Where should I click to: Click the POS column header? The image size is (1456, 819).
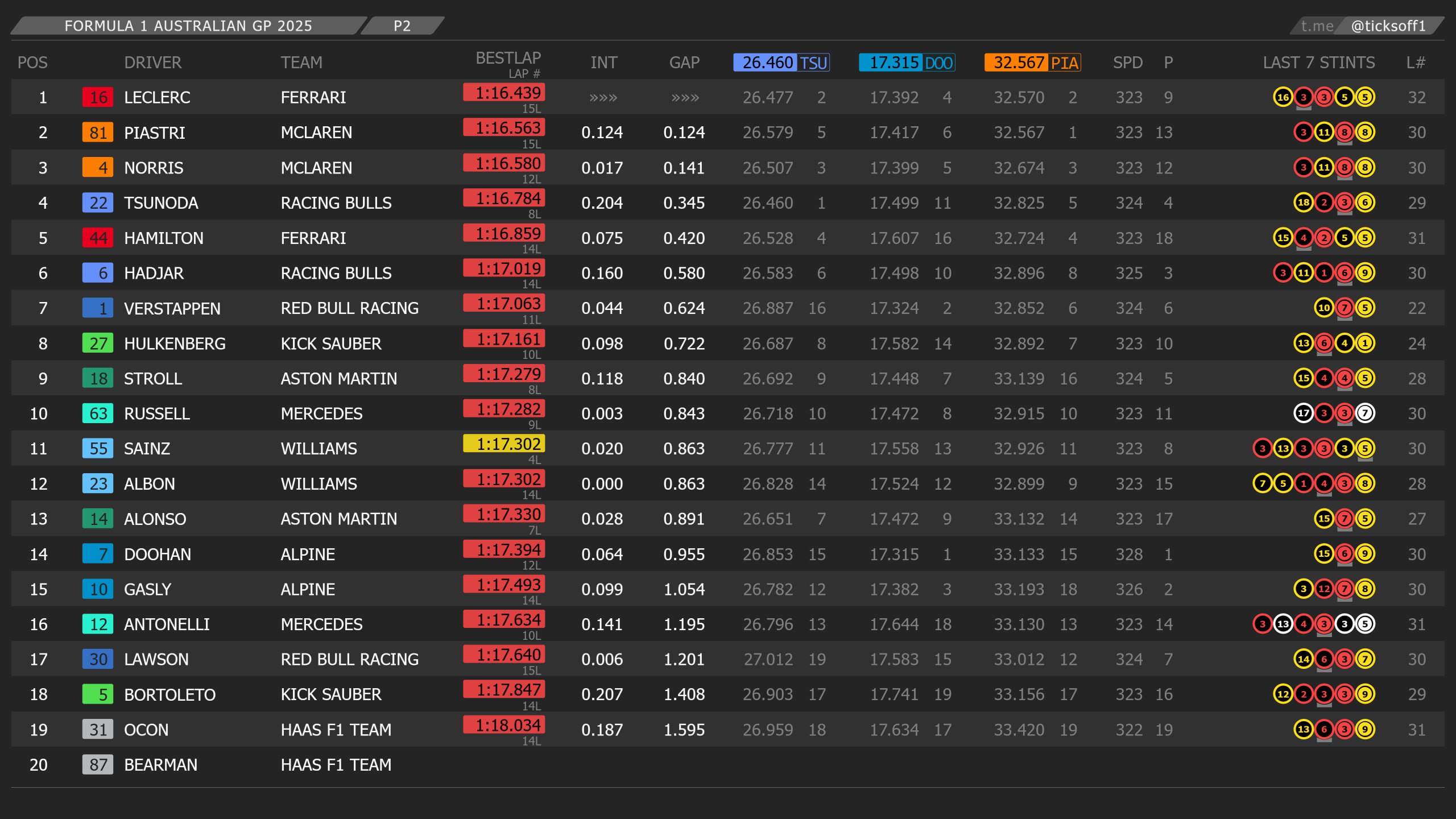(x=32, y=63)
